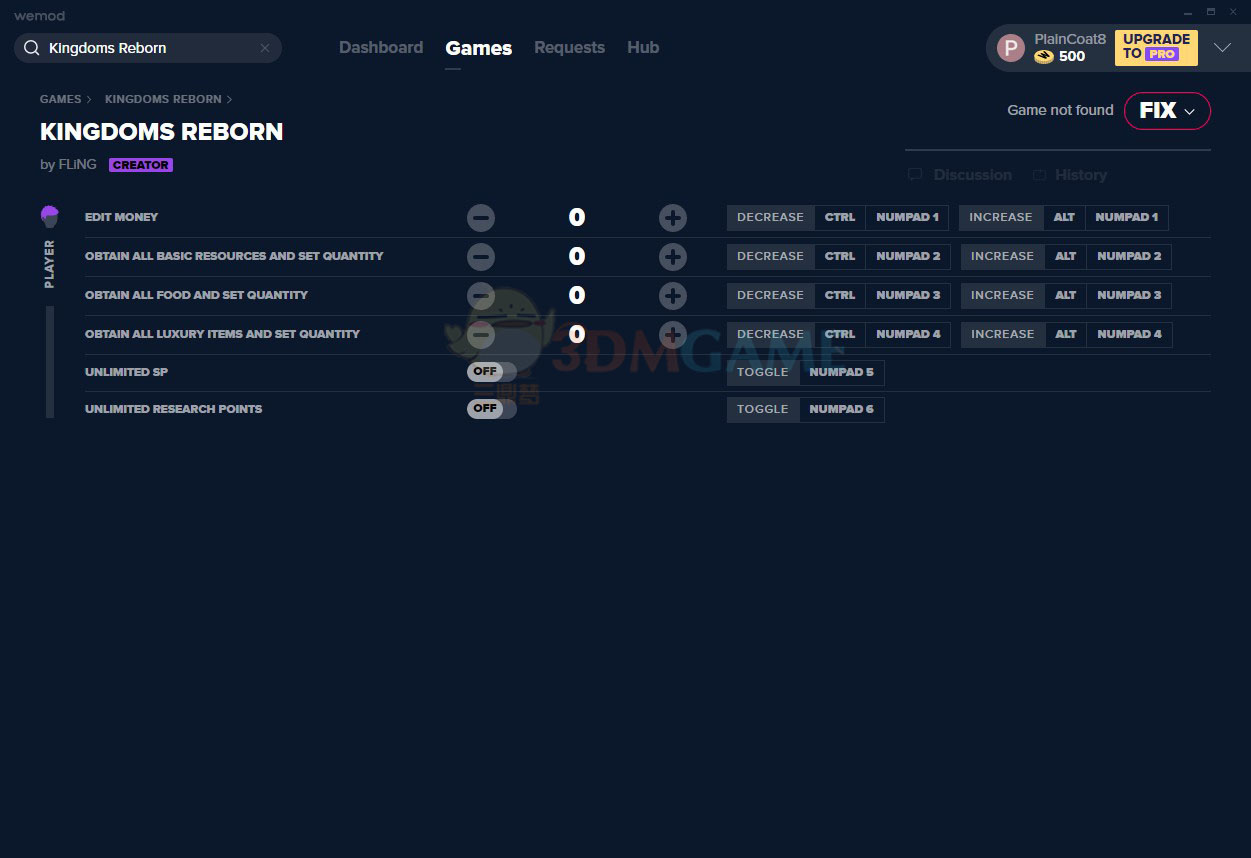Click Edit Money INCREASE hotkey button
This screenshot has height=858, width=1251.
tap(1000, 217)
